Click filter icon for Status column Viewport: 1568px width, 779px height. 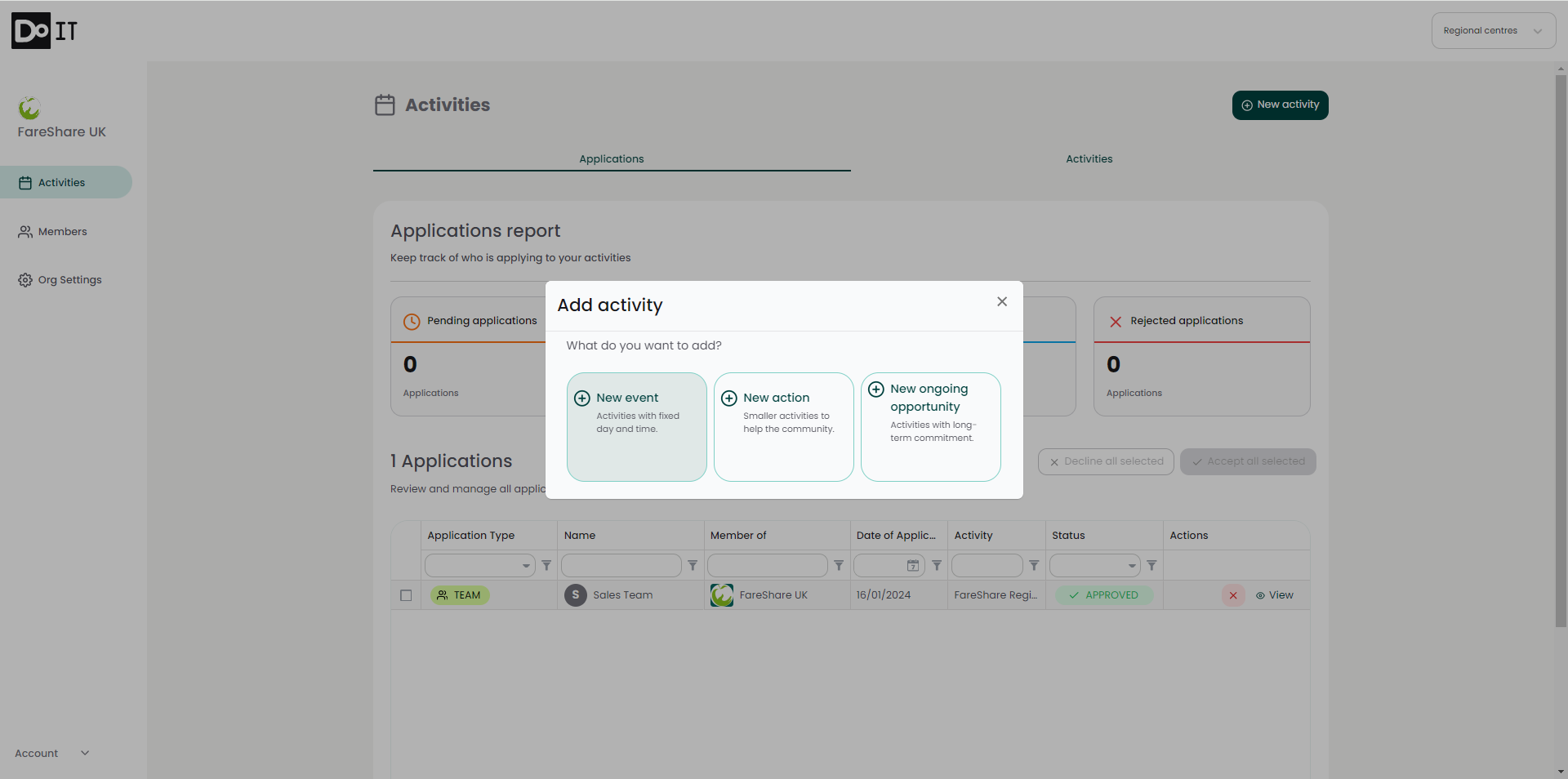pos(1151,565)
